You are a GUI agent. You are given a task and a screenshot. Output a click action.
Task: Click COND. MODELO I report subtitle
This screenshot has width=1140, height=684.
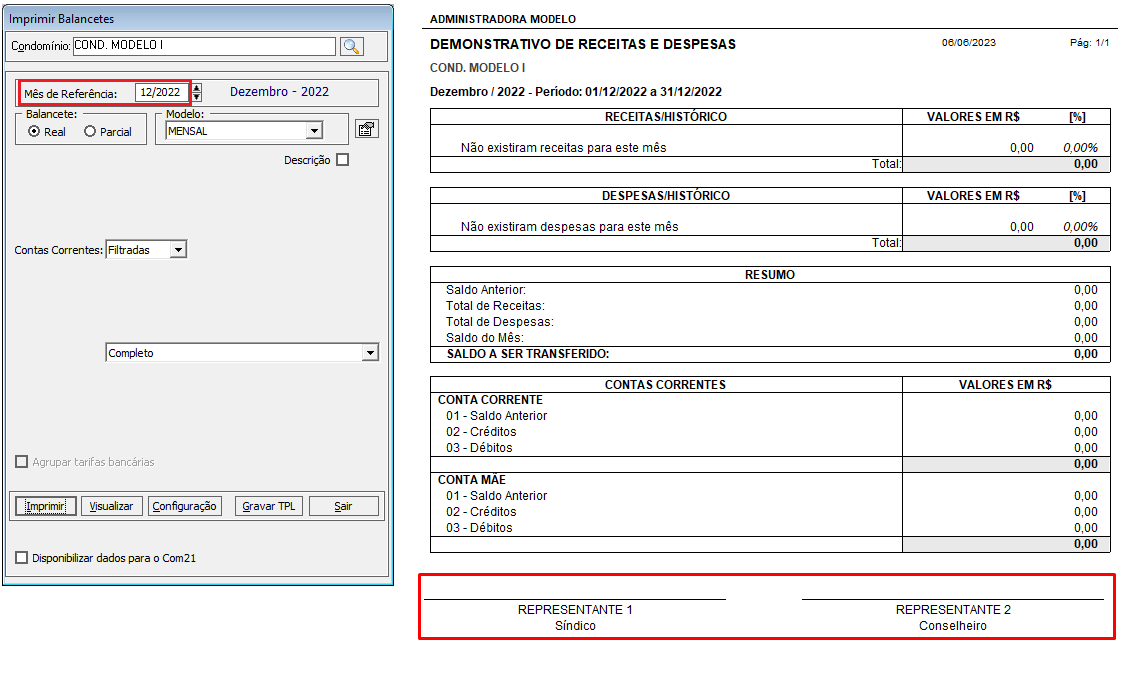(x=477, y=68)
